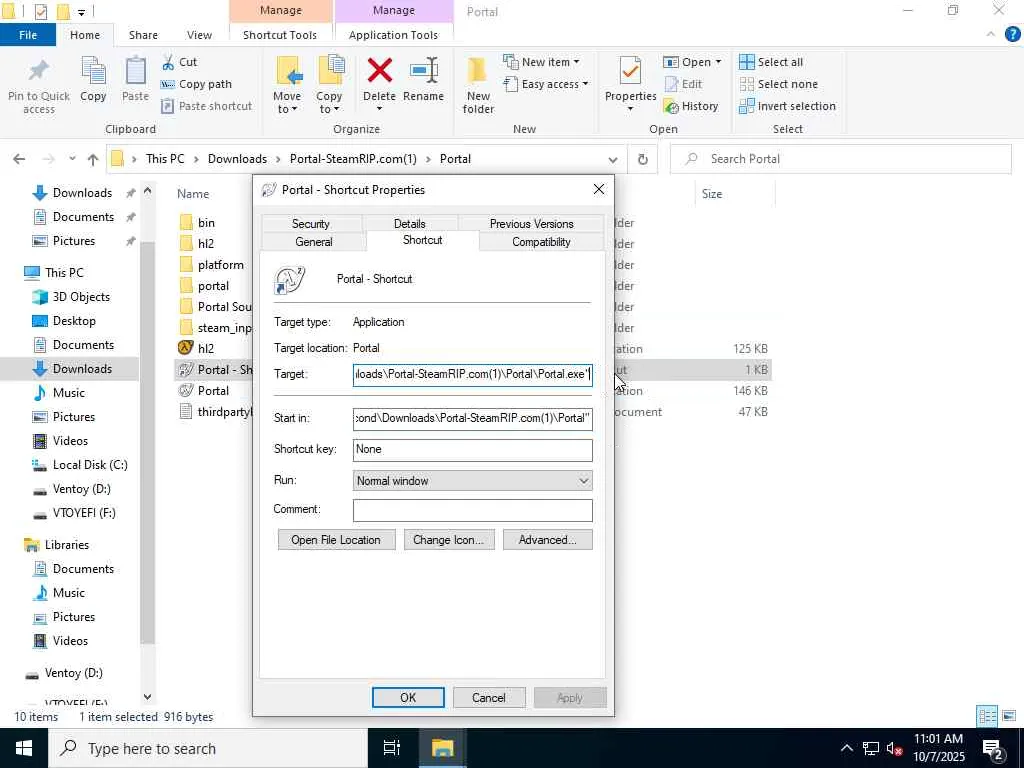The height and width of the screenshot is (768, 1024).
Task: Open the File menu tab
Action: (x=27, y=35)
